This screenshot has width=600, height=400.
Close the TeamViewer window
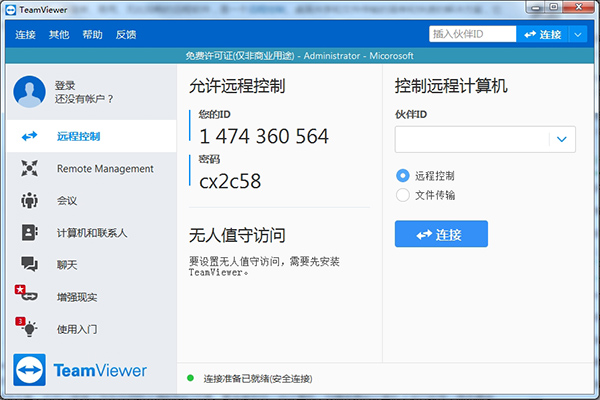pyautogui.click(x=578, y=7)
